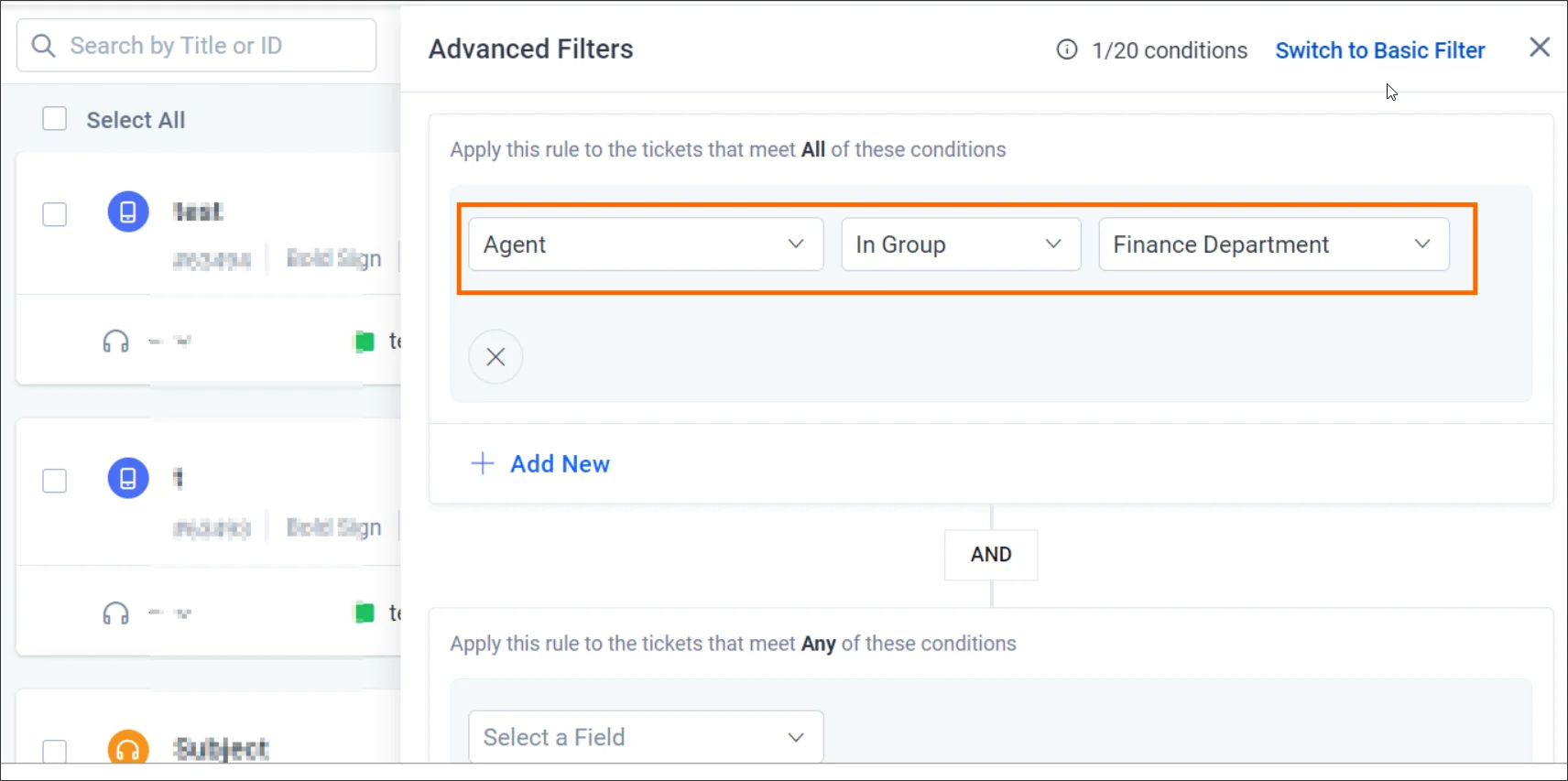
Task: Click the search magnifier icon
Action: [x=43, y=46]
